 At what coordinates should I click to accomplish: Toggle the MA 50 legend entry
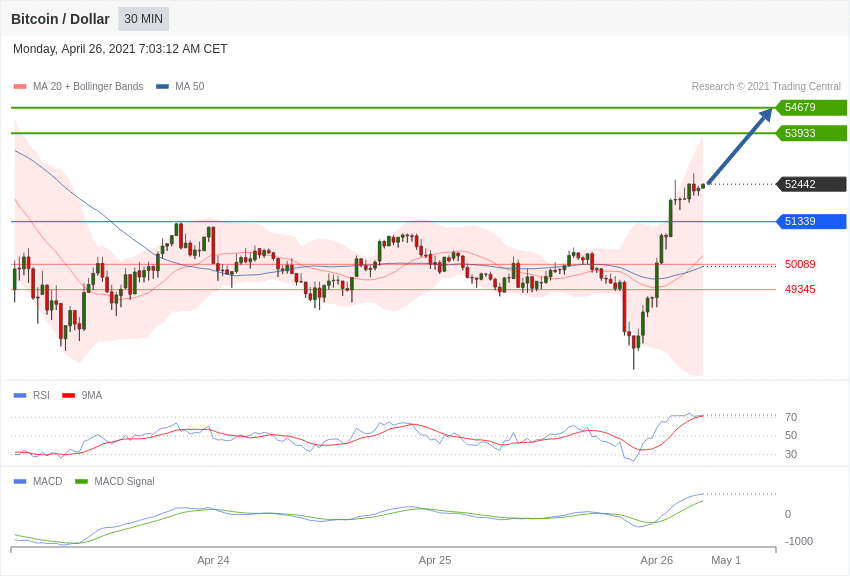pos(180,86)
